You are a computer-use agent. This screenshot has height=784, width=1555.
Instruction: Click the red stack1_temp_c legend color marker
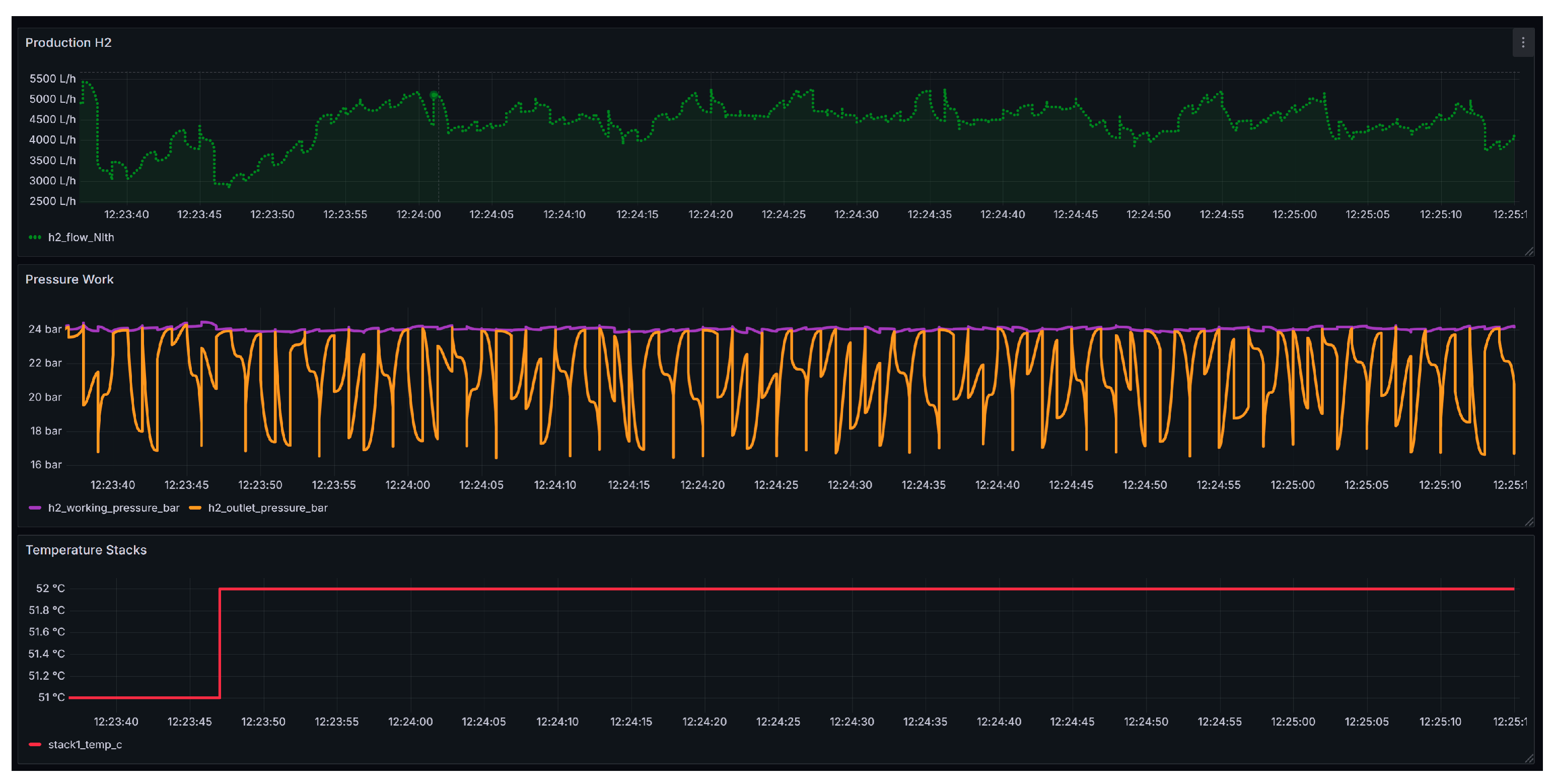(x=35, y=744)
